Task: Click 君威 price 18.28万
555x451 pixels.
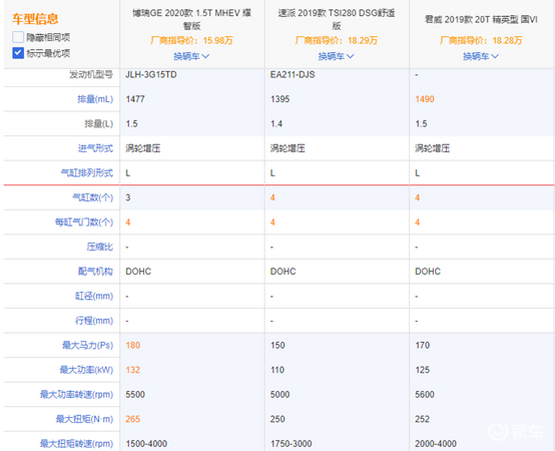Action: click(x=481, y=40)
